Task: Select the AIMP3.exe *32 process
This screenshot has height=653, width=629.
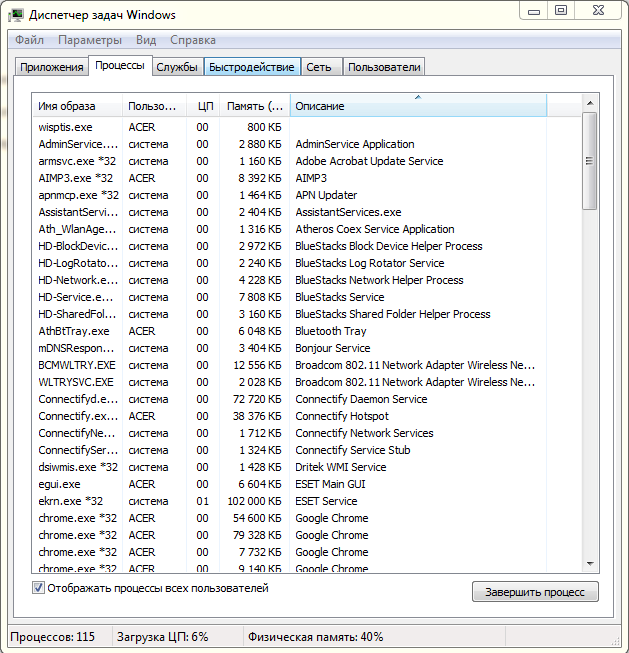Action: click(289, 178)
